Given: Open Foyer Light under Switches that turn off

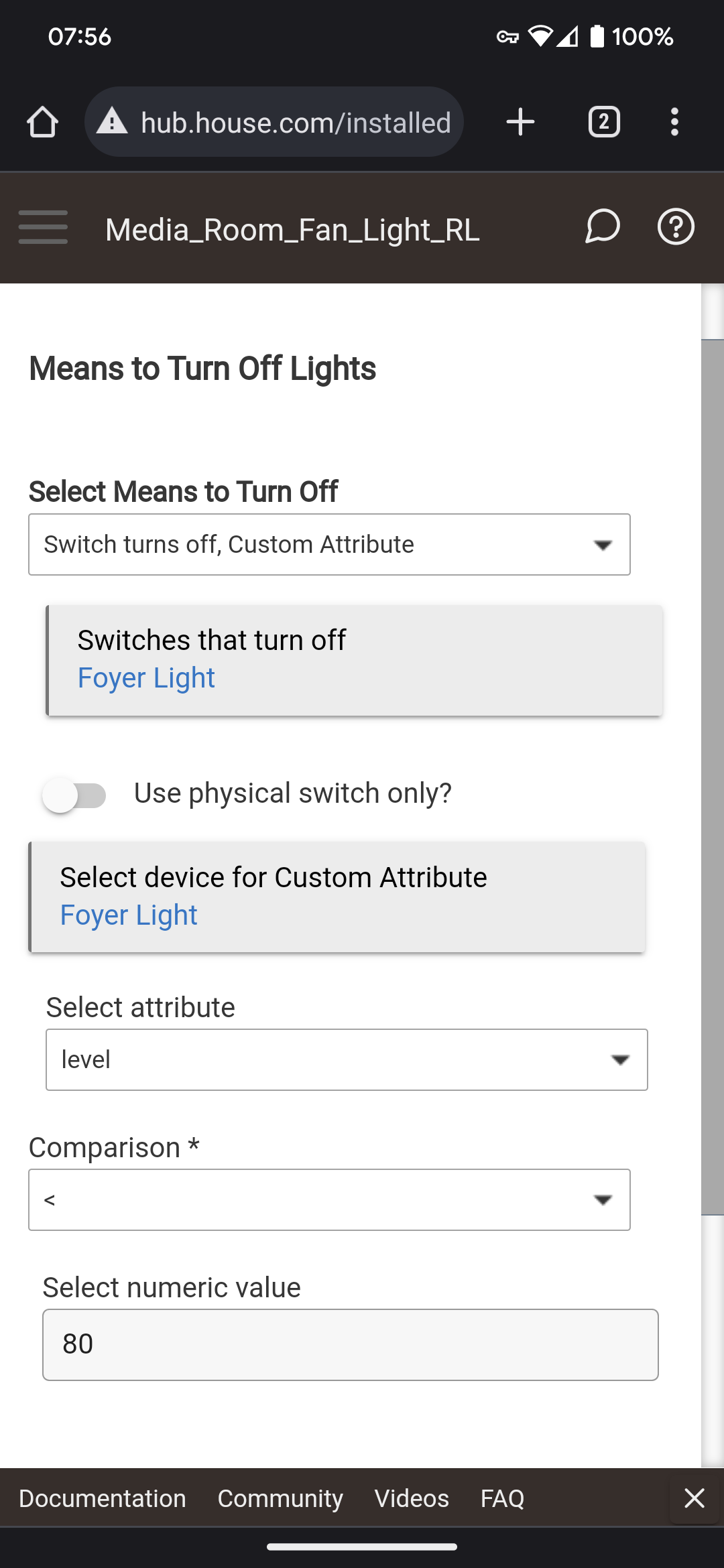Looking at the screenshot, I should tap(146, 677).
